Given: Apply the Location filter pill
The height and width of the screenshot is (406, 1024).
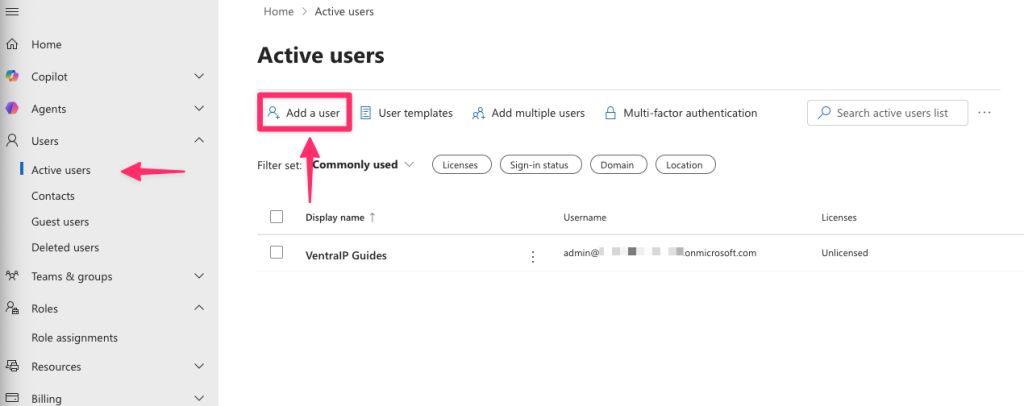Looking at the screenshot, I should [684, 165].
